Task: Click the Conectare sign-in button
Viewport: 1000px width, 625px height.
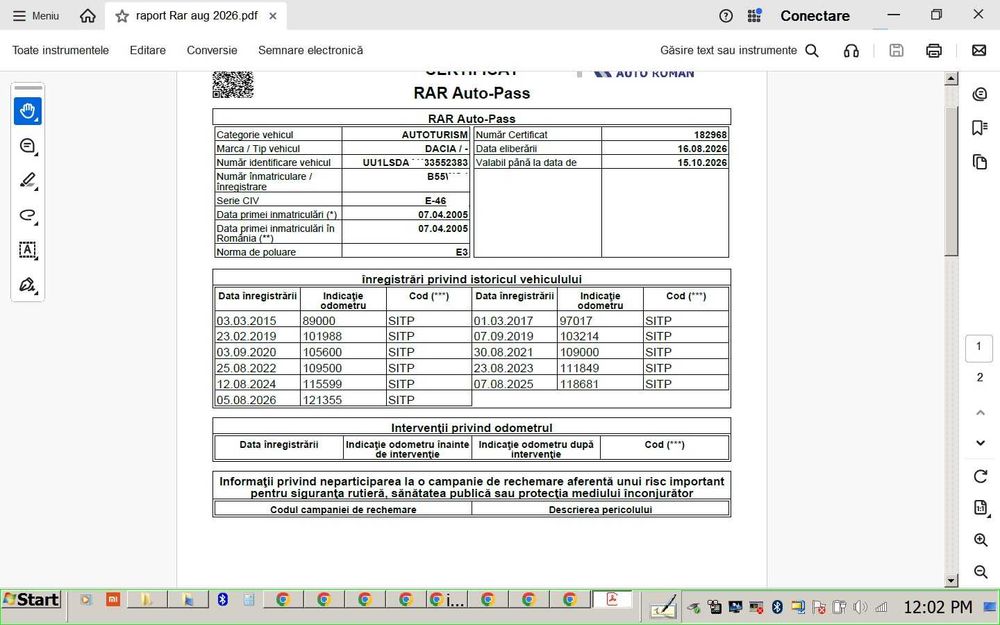Action: point(815,16)
